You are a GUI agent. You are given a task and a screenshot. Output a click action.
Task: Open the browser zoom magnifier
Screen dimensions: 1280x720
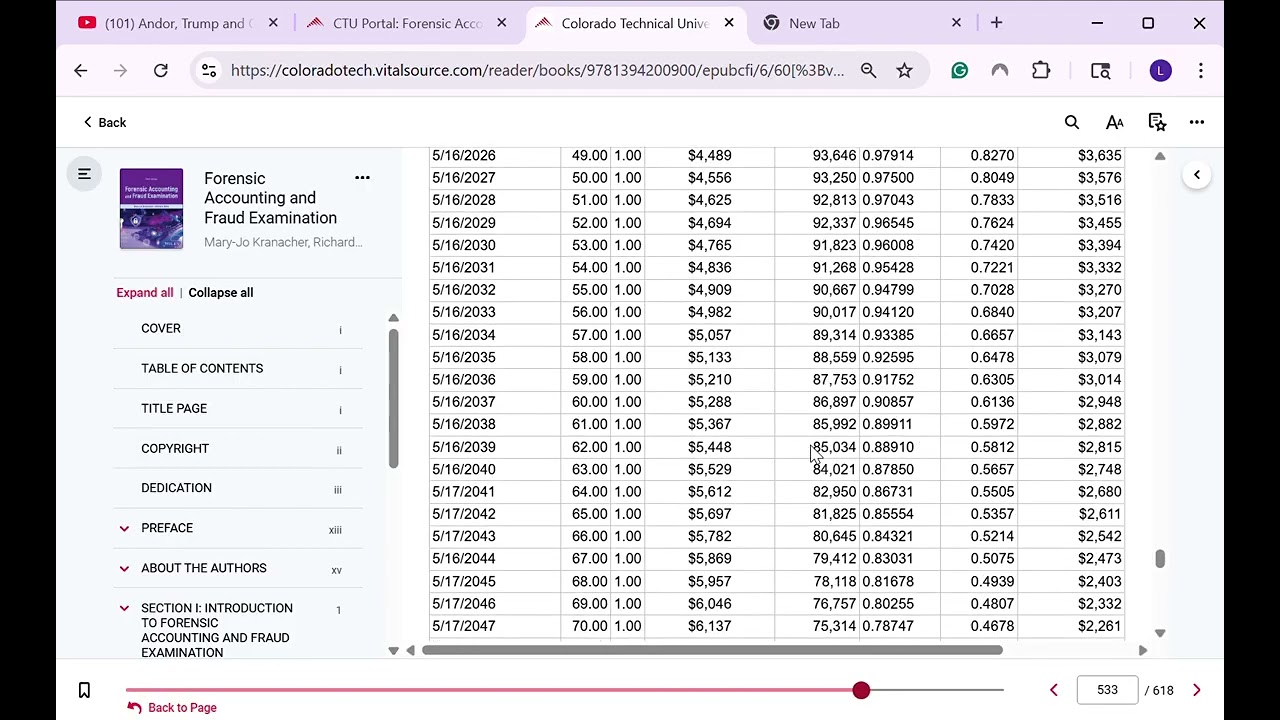(x=868, y=70)
